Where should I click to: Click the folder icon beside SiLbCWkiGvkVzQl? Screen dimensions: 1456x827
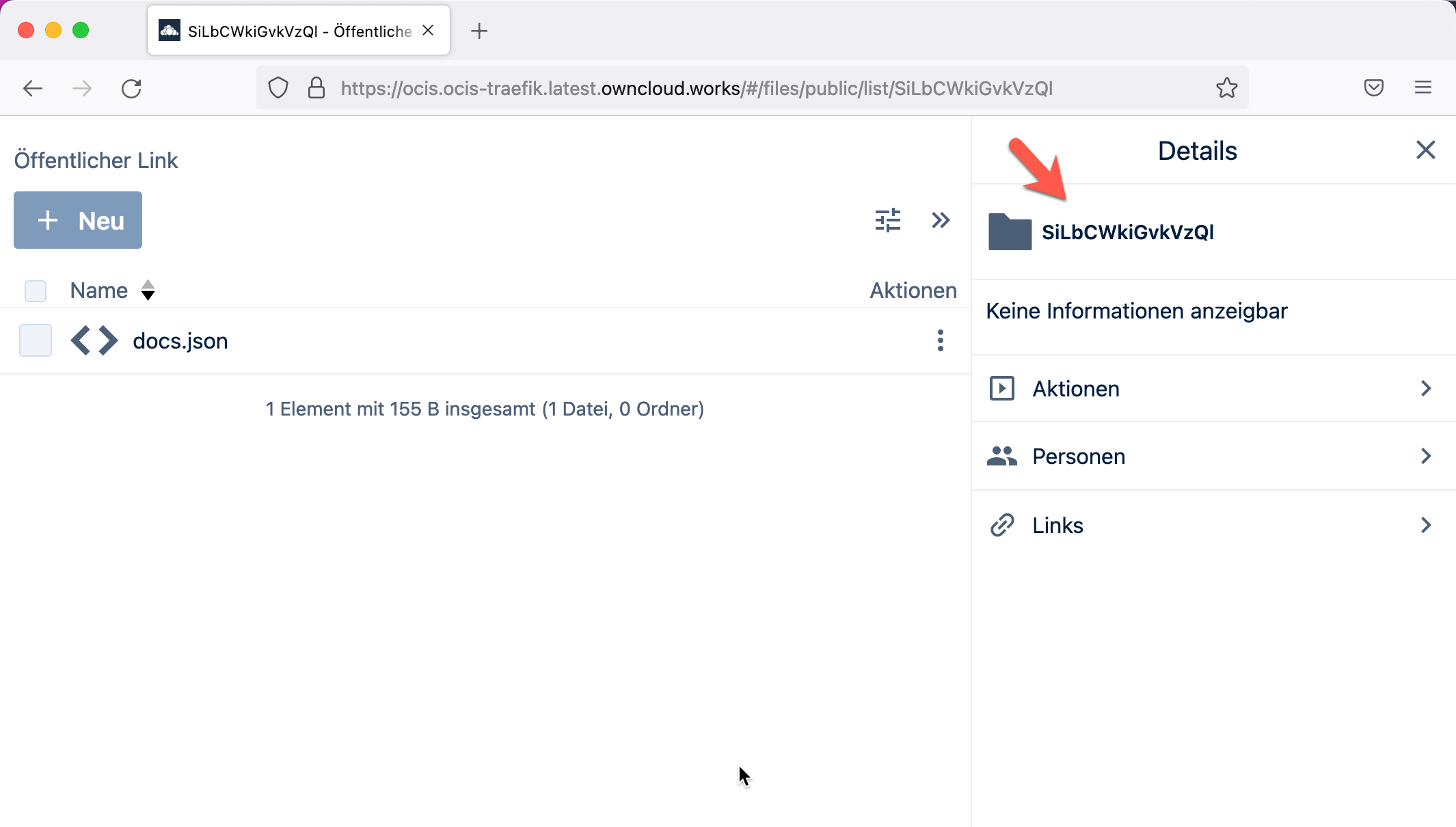point(1008,232)
